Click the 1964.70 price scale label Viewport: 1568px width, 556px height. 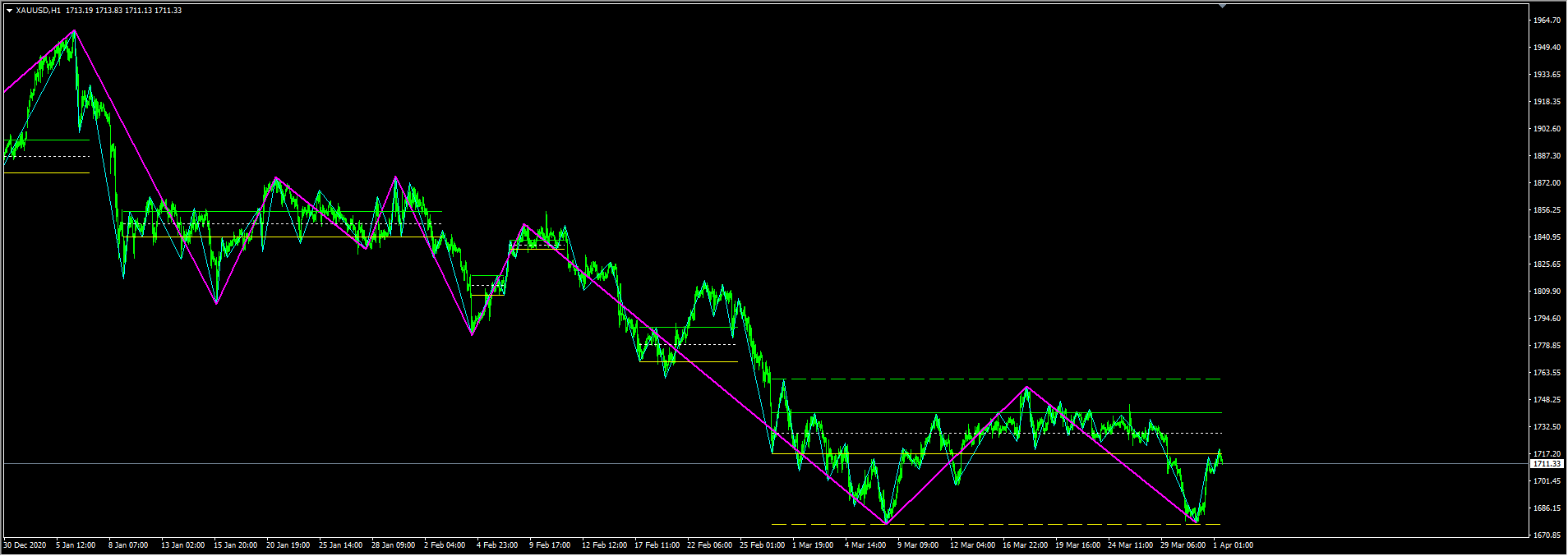click(x=1546, y=21)
